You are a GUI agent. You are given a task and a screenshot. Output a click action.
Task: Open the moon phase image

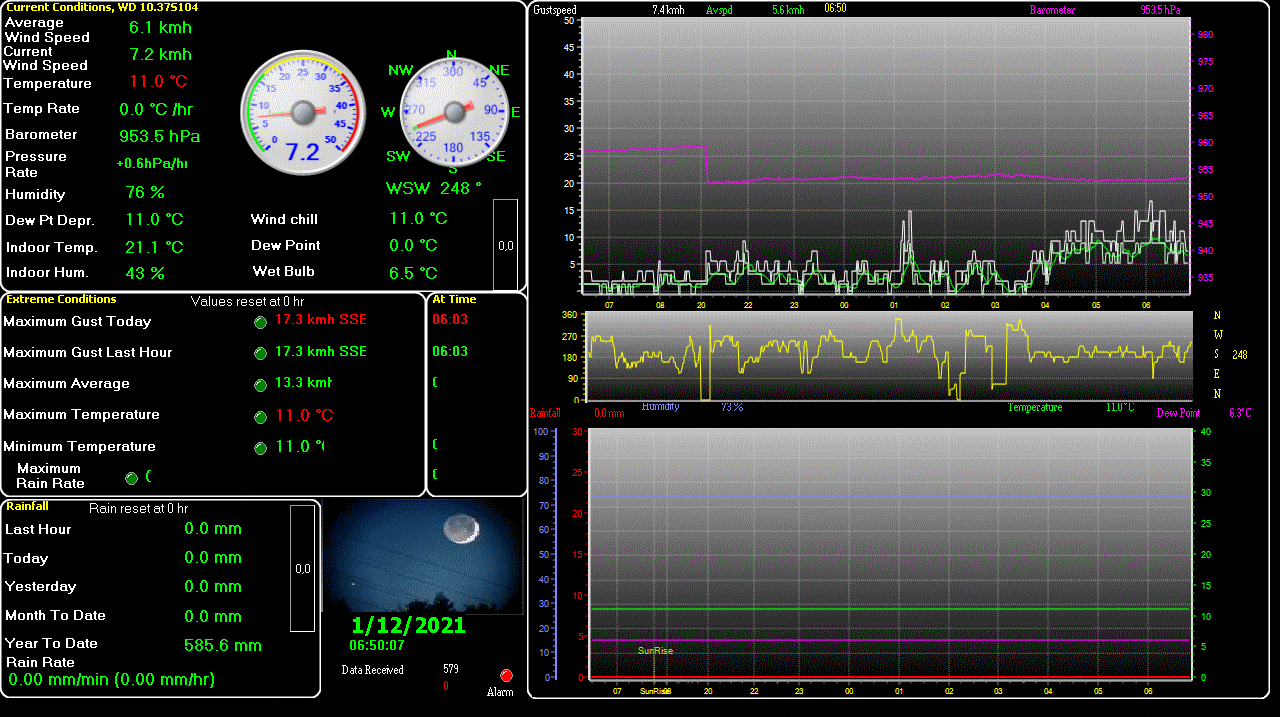424,557
